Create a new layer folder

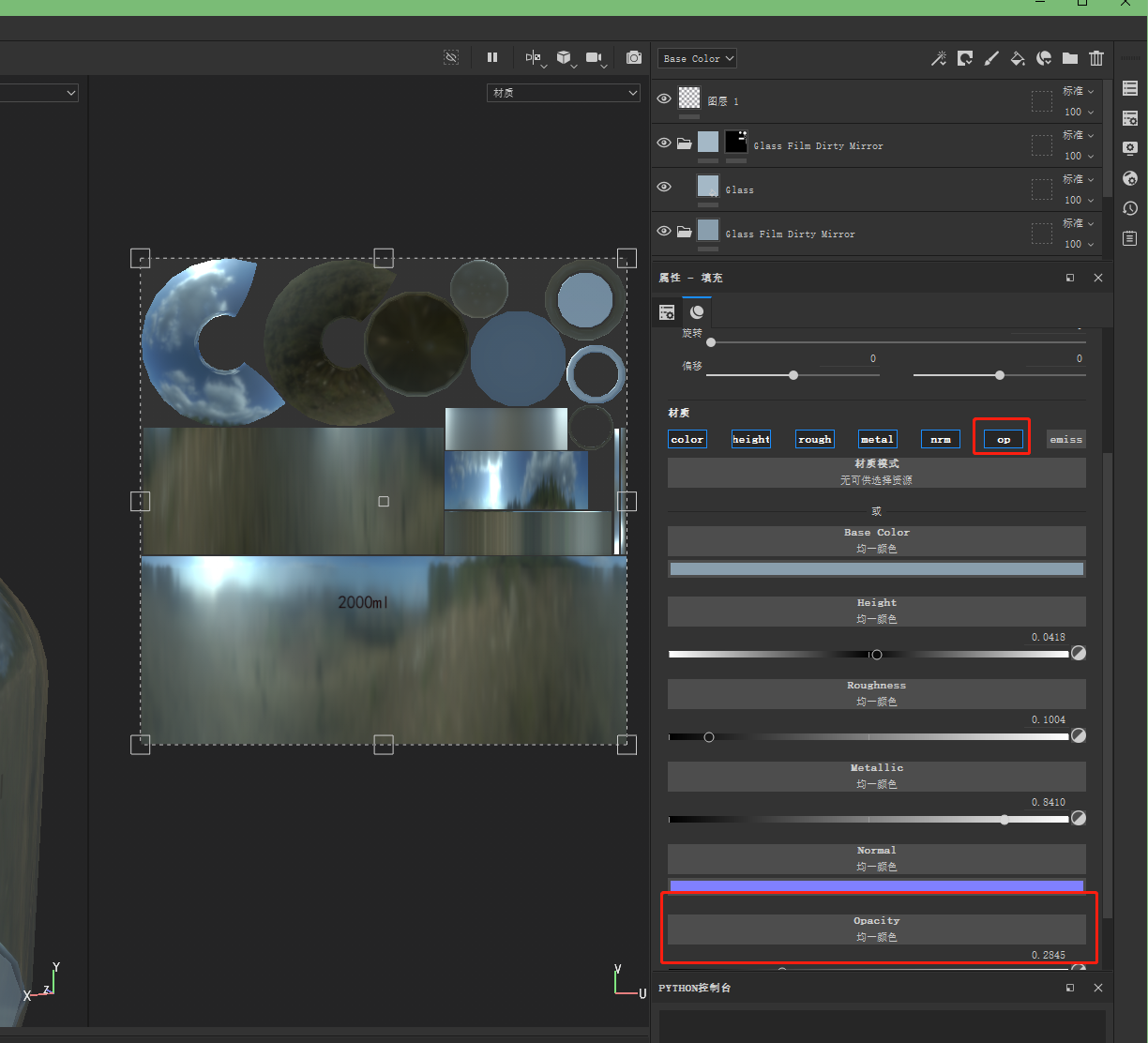point(1070,59)
